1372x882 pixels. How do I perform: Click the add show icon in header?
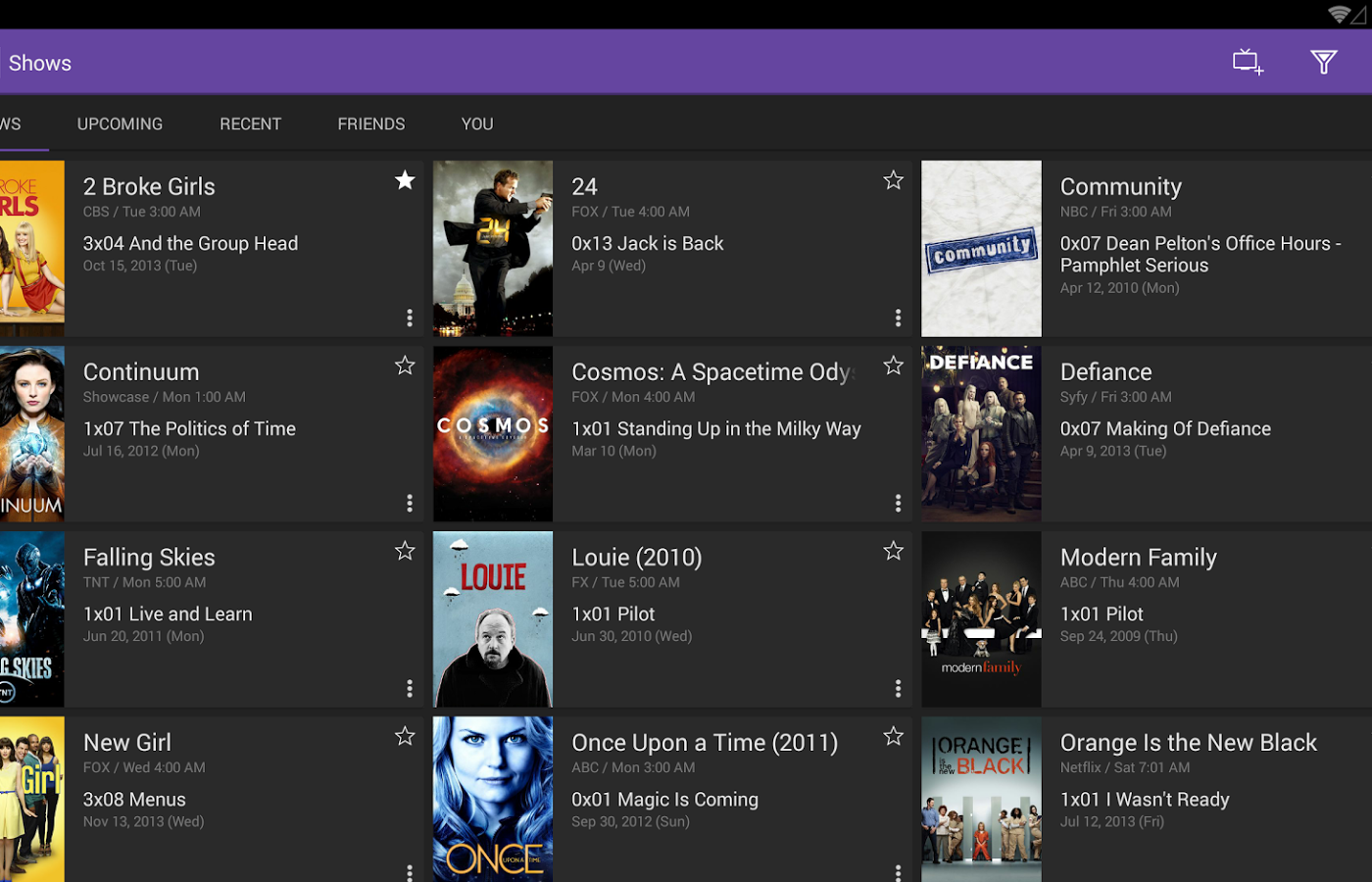1247,63
